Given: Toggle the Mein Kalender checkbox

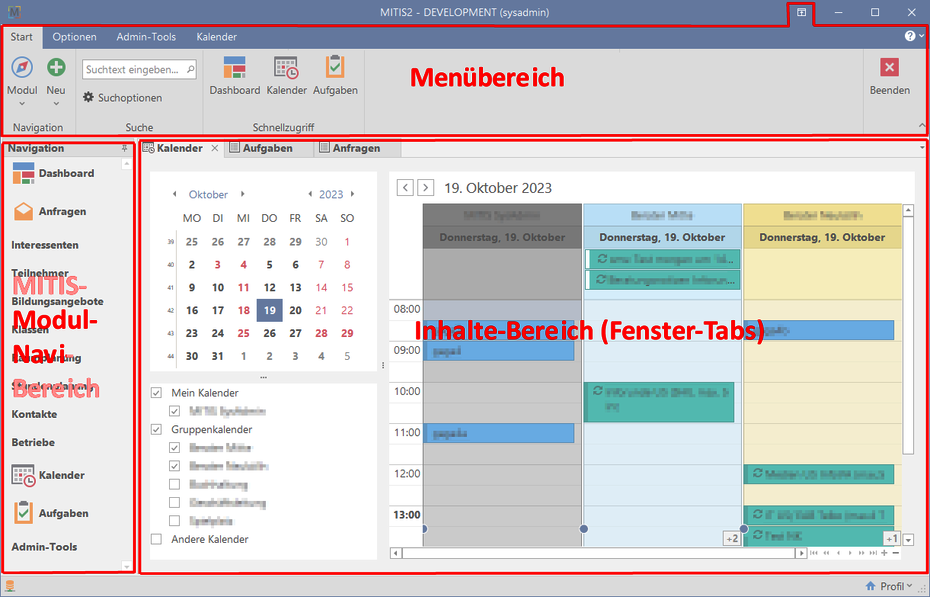Looking at the screenshot, I should (156, 393).
